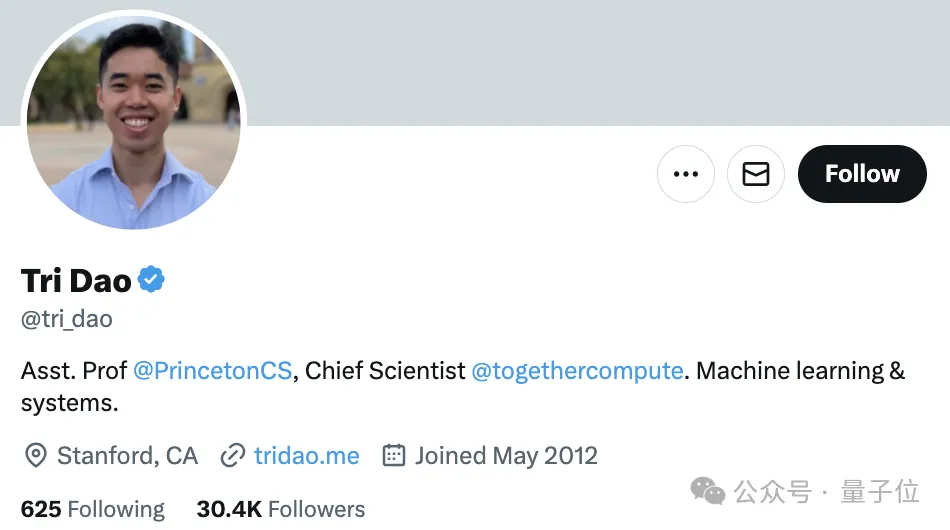Click the blue verified badge

click(151, 280)
